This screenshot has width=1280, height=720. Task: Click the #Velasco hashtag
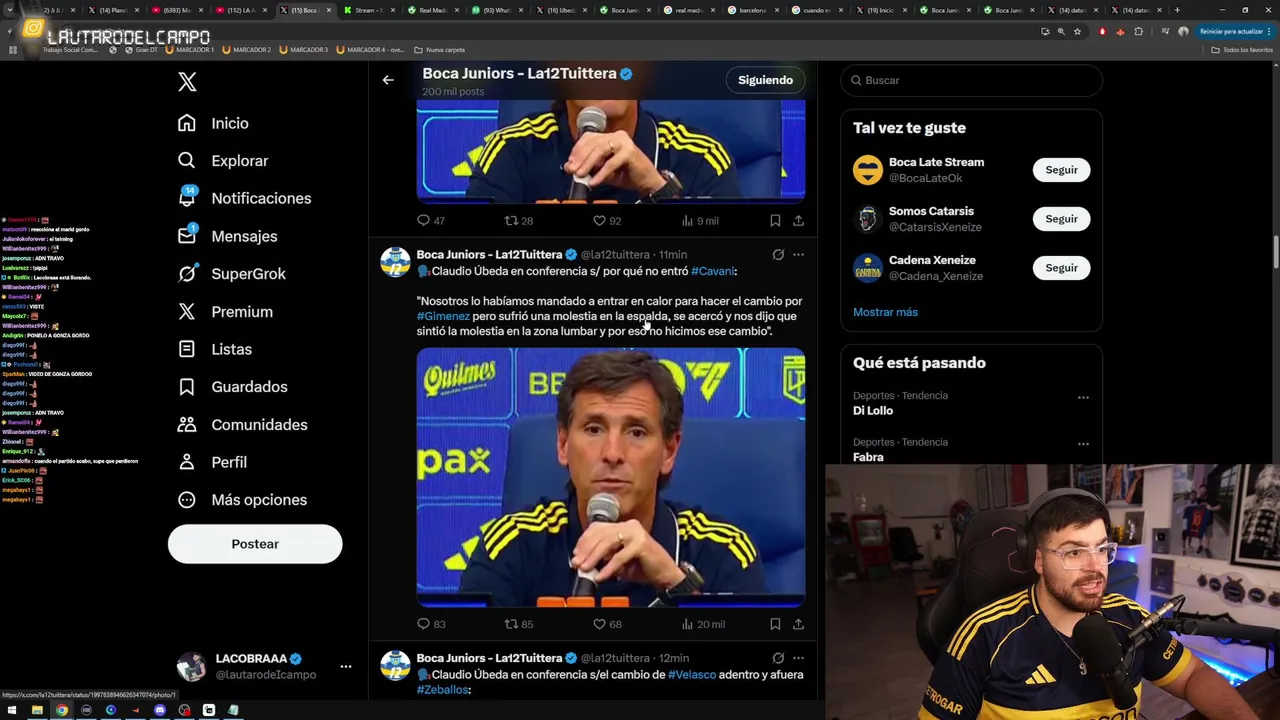coord(692,675)
